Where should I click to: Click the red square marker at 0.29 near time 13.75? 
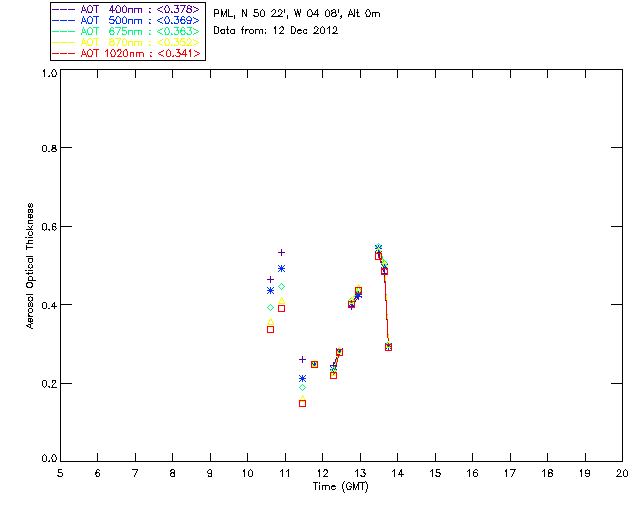point(388,347)
